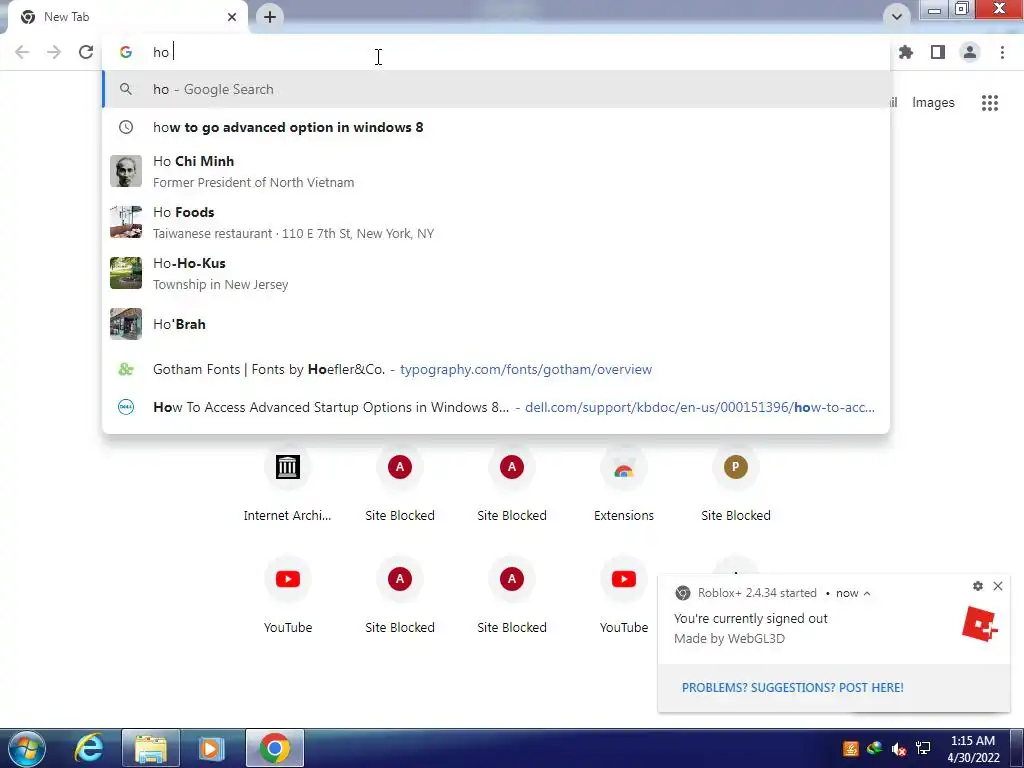This screenshot has width=1024, height=768.
Task: Select the Ho Foods suggestion
Action: (496, 222)
